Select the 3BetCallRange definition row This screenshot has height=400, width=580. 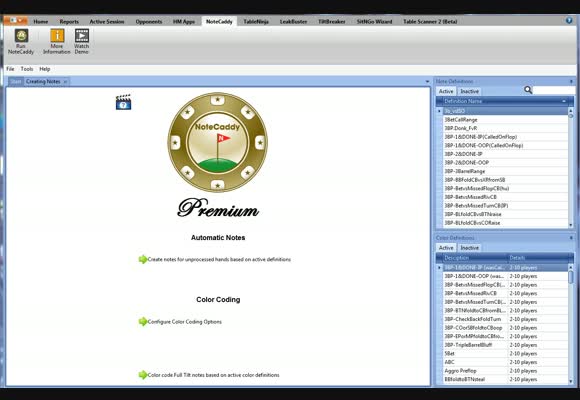(505, 120)
